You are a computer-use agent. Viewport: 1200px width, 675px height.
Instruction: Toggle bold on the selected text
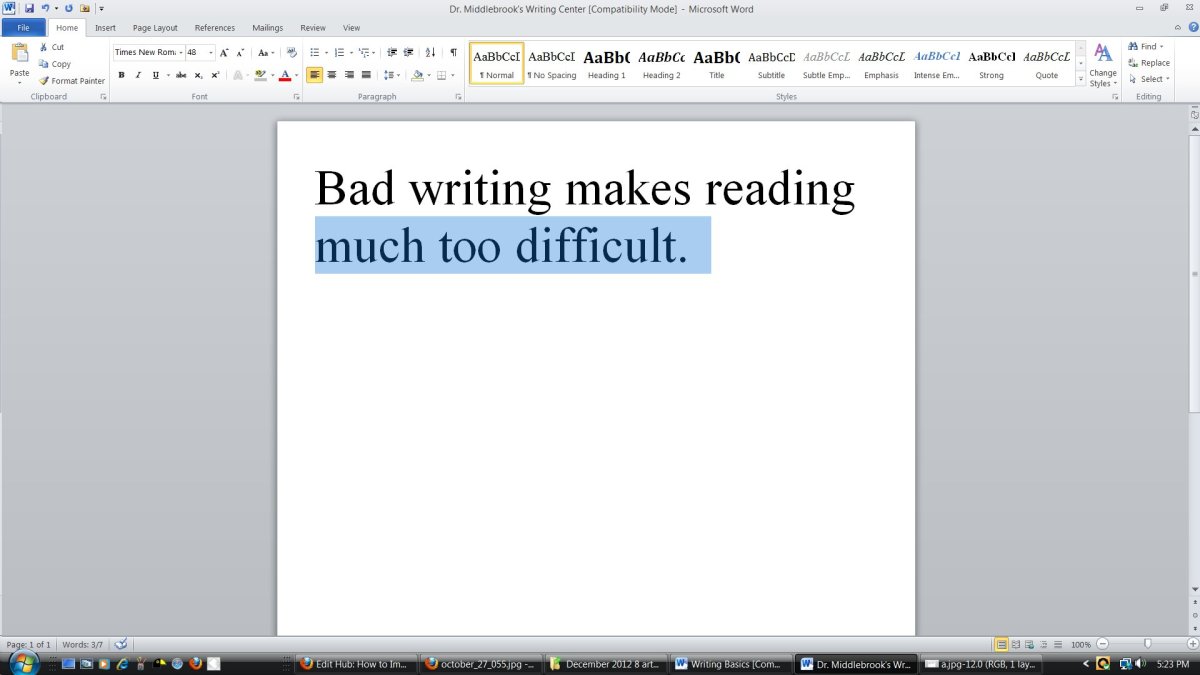tap(121, 74)
